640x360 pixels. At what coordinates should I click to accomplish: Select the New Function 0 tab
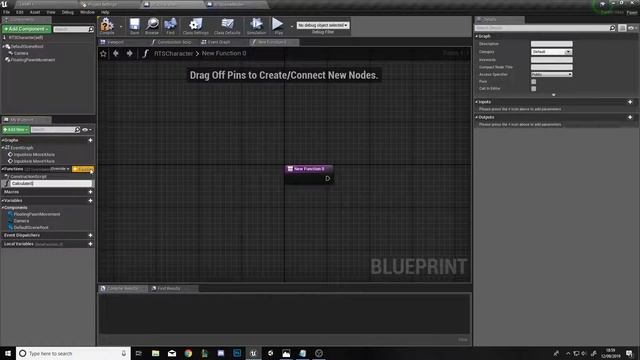[x=273, y=42]
